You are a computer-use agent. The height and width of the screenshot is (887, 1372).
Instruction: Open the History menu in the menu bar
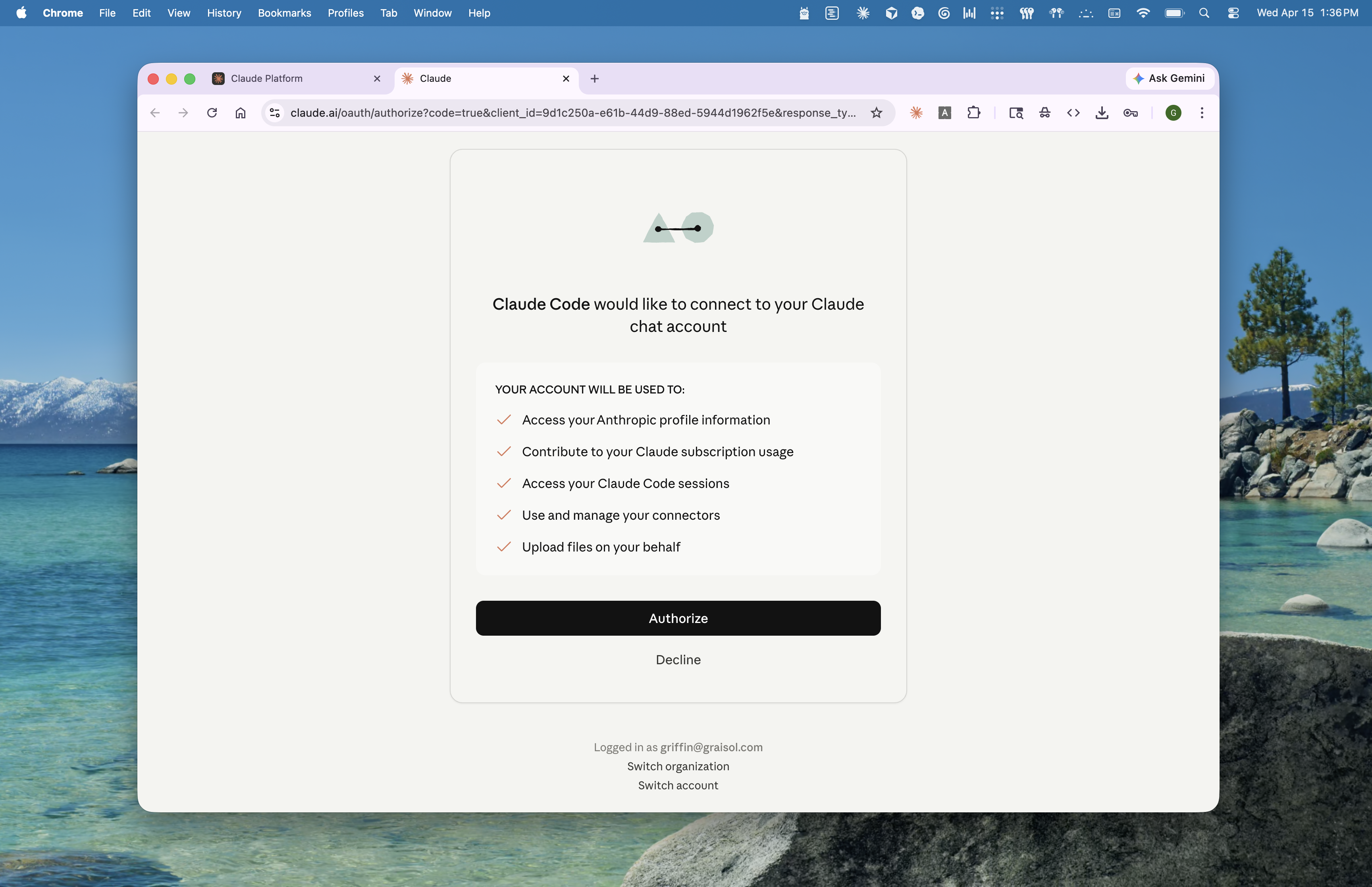[224, 13]
